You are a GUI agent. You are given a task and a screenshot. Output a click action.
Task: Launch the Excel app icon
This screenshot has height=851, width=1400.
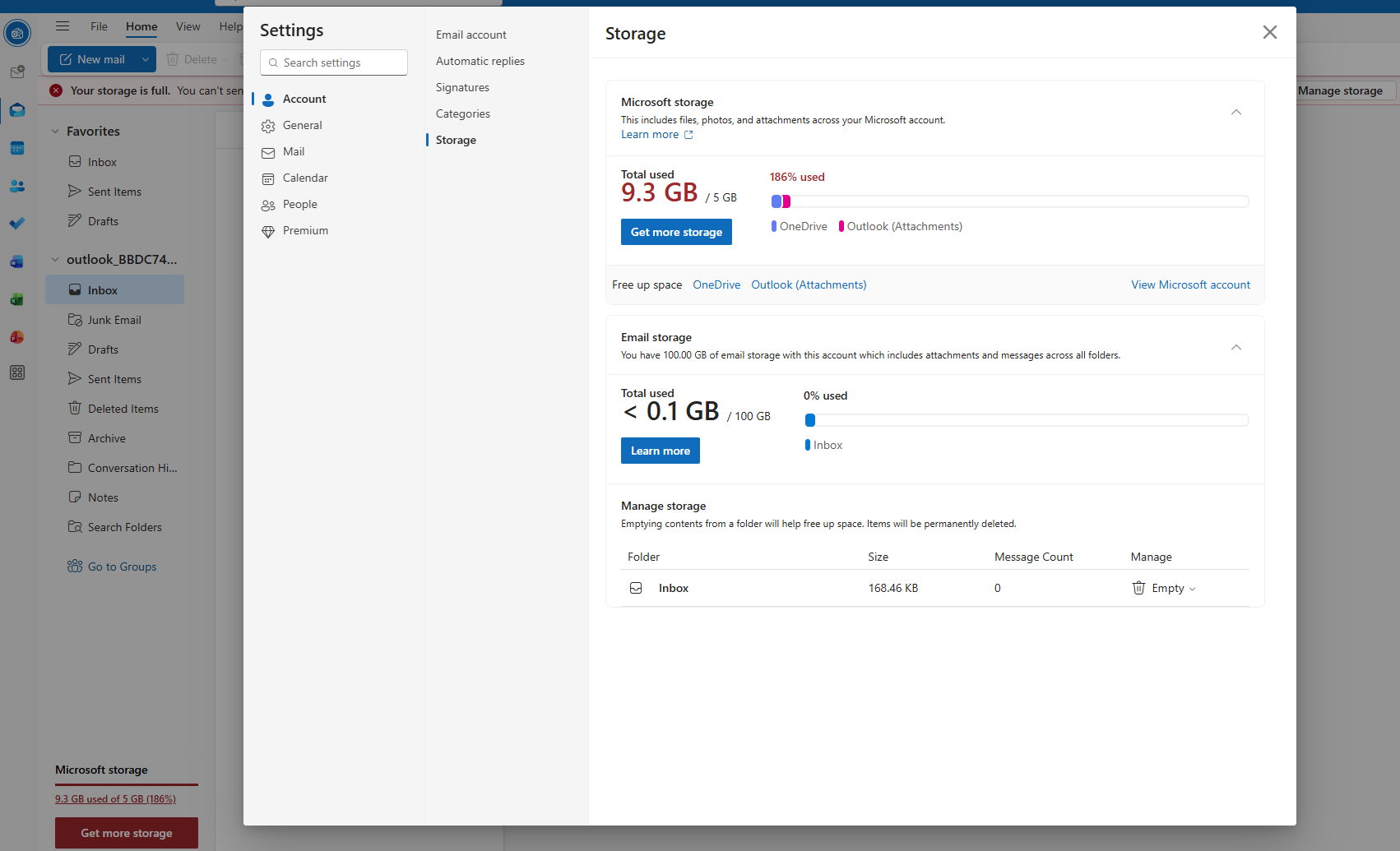17,299
